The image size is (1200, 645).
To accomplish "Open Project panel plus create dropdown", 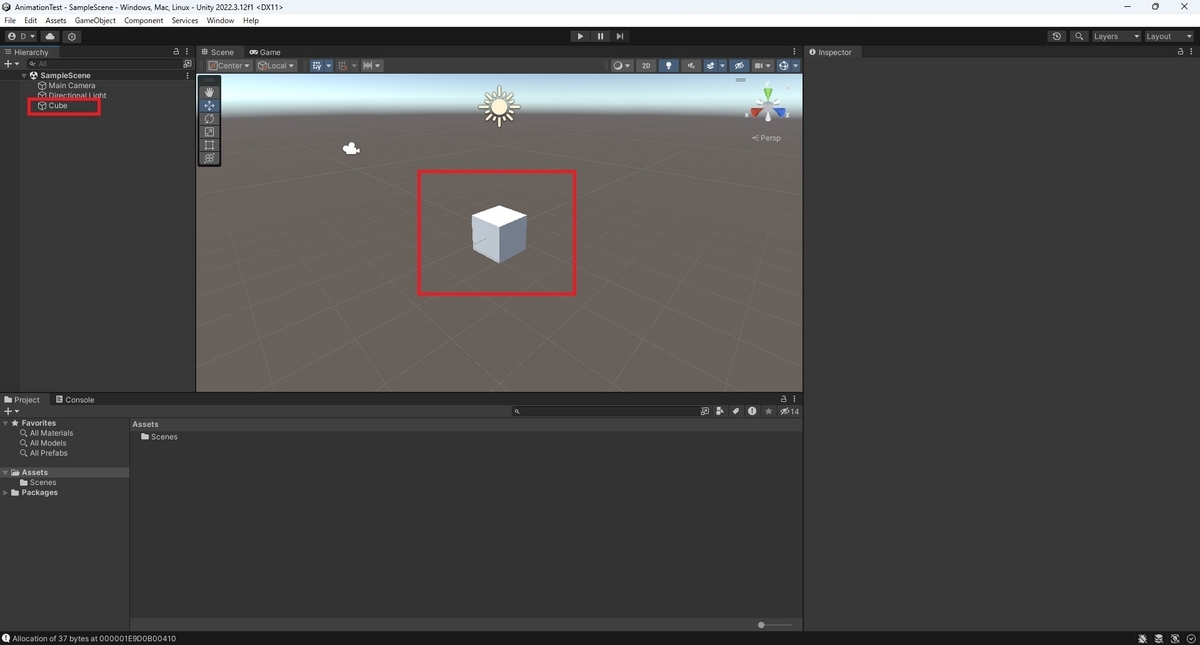I will pyautogui.click(x=12, y=411).
